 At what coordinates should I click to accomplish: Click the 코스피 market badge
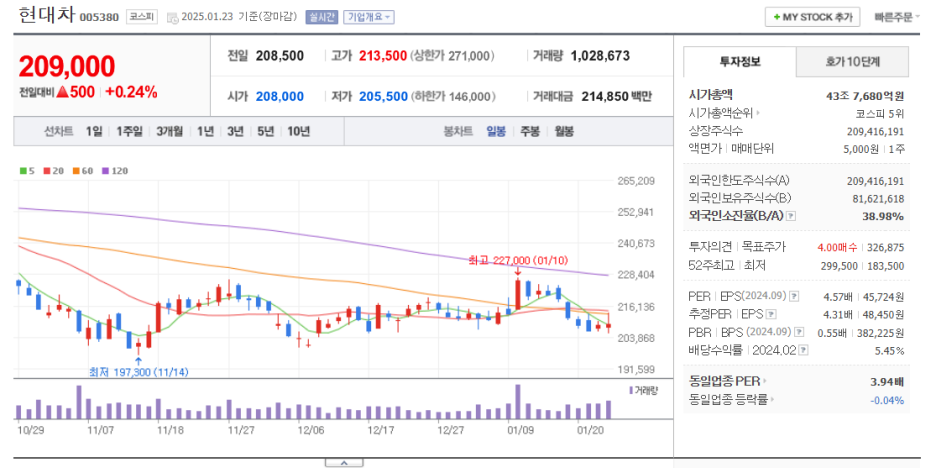(141, 17)
